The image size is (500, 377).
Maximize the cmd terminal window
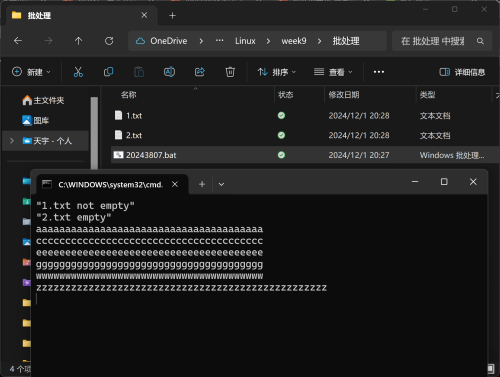(x=444, y=182)
